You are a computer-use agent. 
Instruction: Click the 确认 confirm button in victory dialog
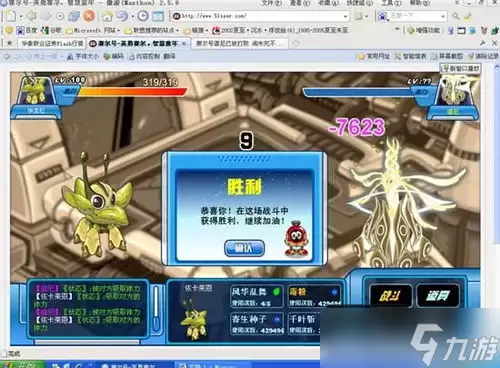point(244,248)
